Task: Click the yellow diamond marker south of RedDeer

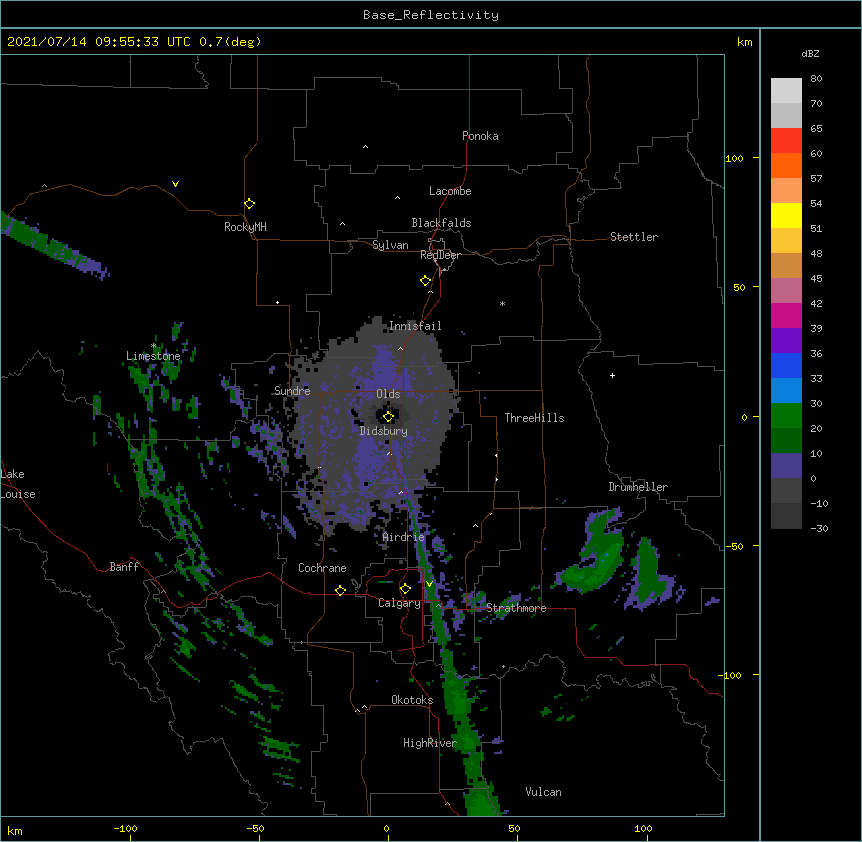Action: pos(425,281)
